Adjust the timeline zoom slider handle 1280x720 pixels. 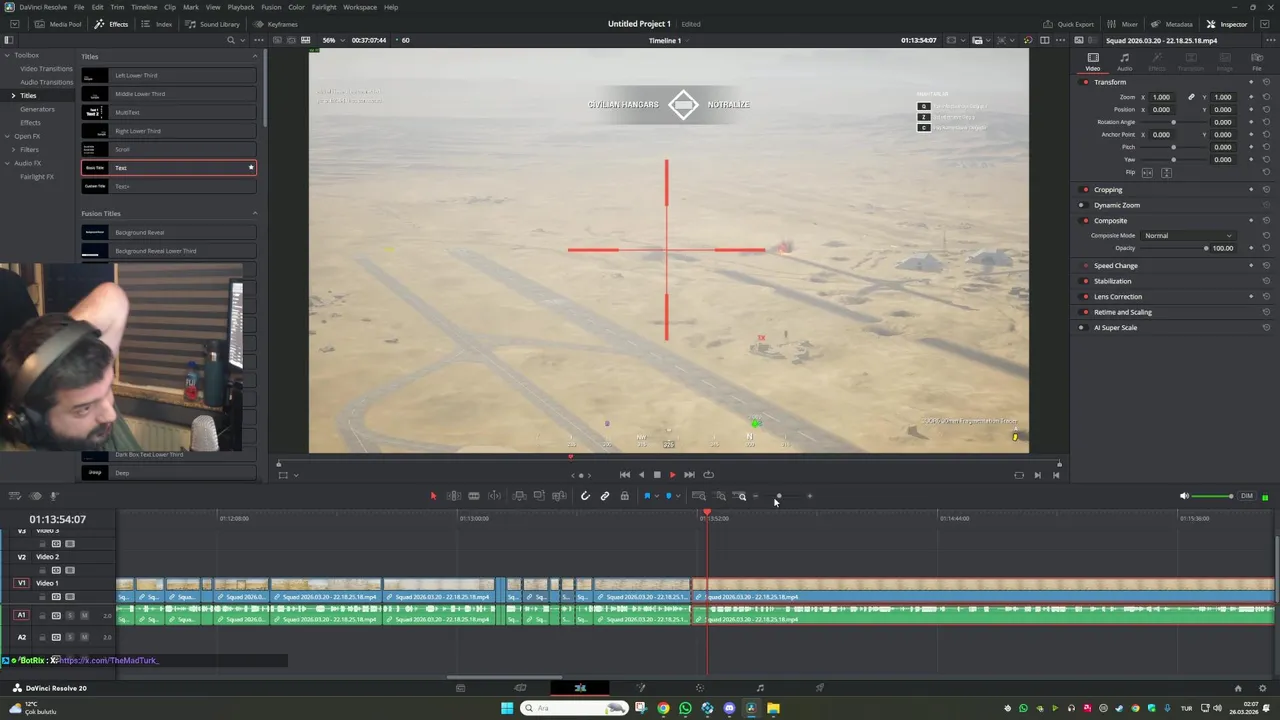tap(779, 496)
